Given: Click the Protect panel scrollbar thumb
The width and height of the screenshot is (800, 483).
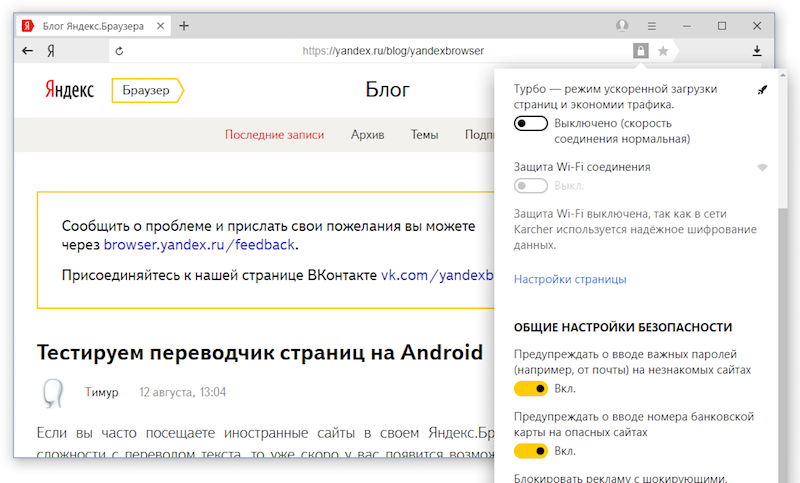Looking at the screenshot, I should pos(783,143).
